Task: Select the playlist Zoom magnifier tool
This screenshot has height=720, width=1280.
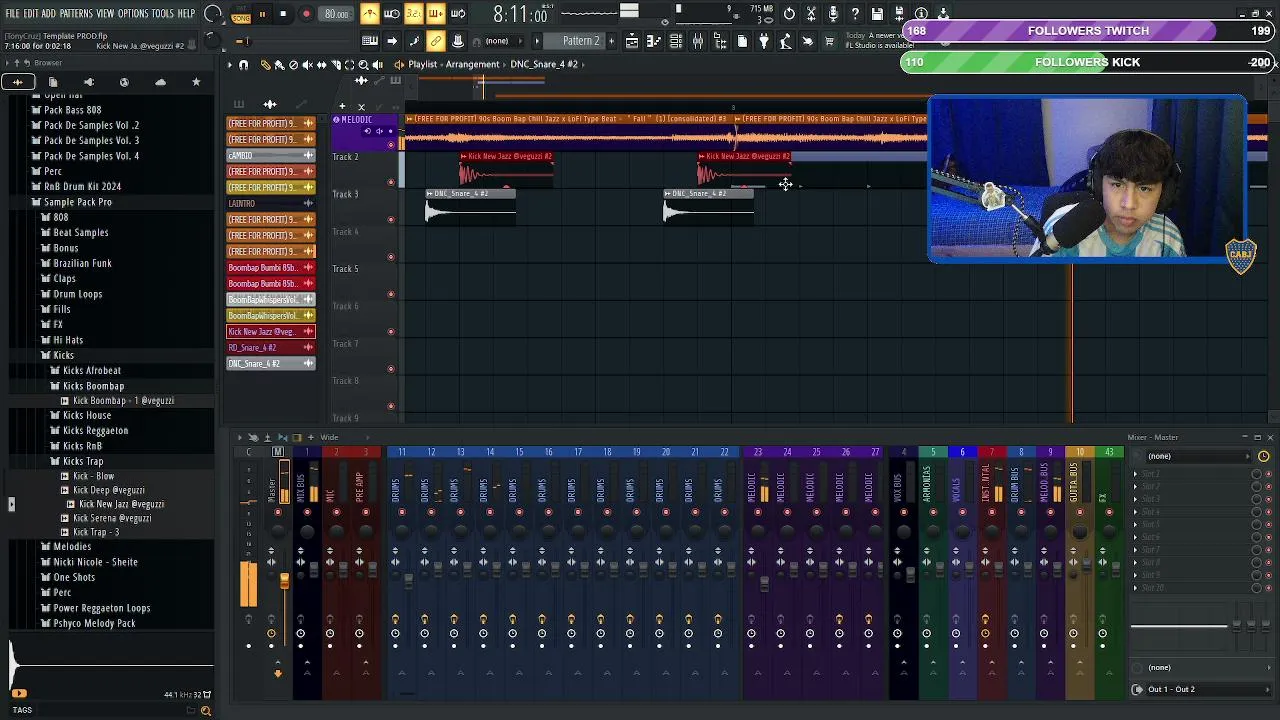Action: tap(364, 64)
